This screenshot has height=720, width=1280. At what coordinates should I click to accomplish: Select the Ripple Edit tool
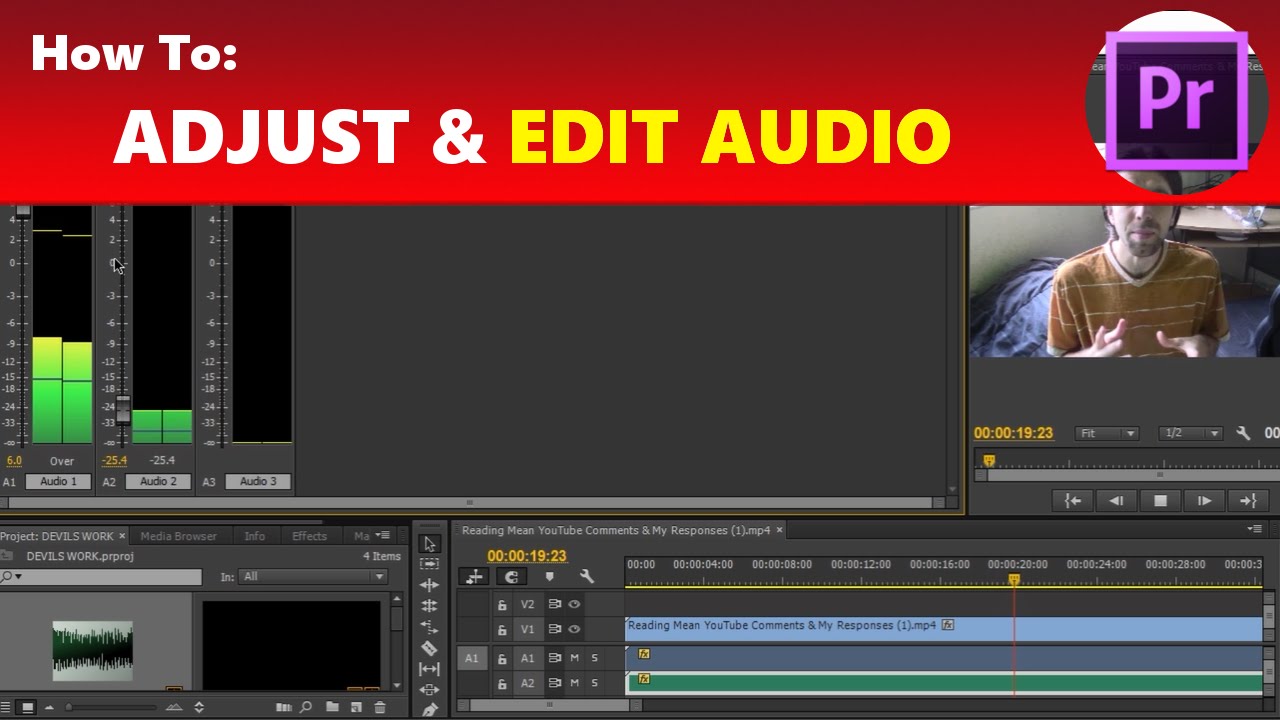tap(429, 585)
